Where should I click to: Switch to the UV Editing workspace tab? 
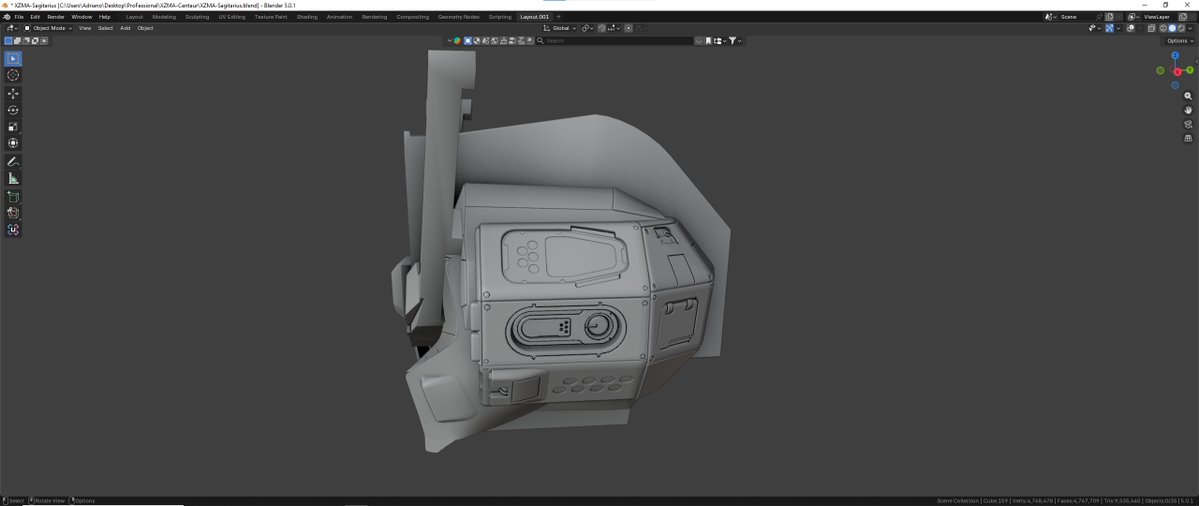pos(232,17)
